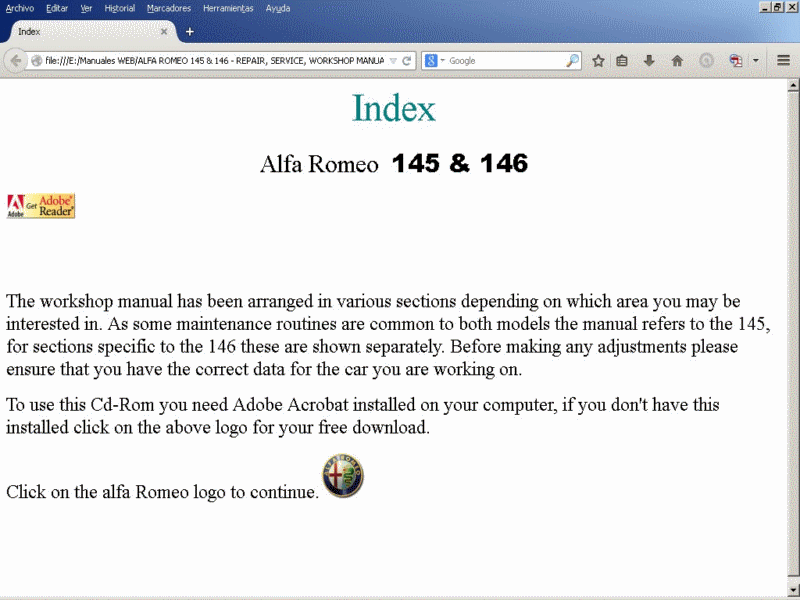This screenshot has width=800, height=600.
Task: Open the Marcadores menu
Action: pos(169,8)
